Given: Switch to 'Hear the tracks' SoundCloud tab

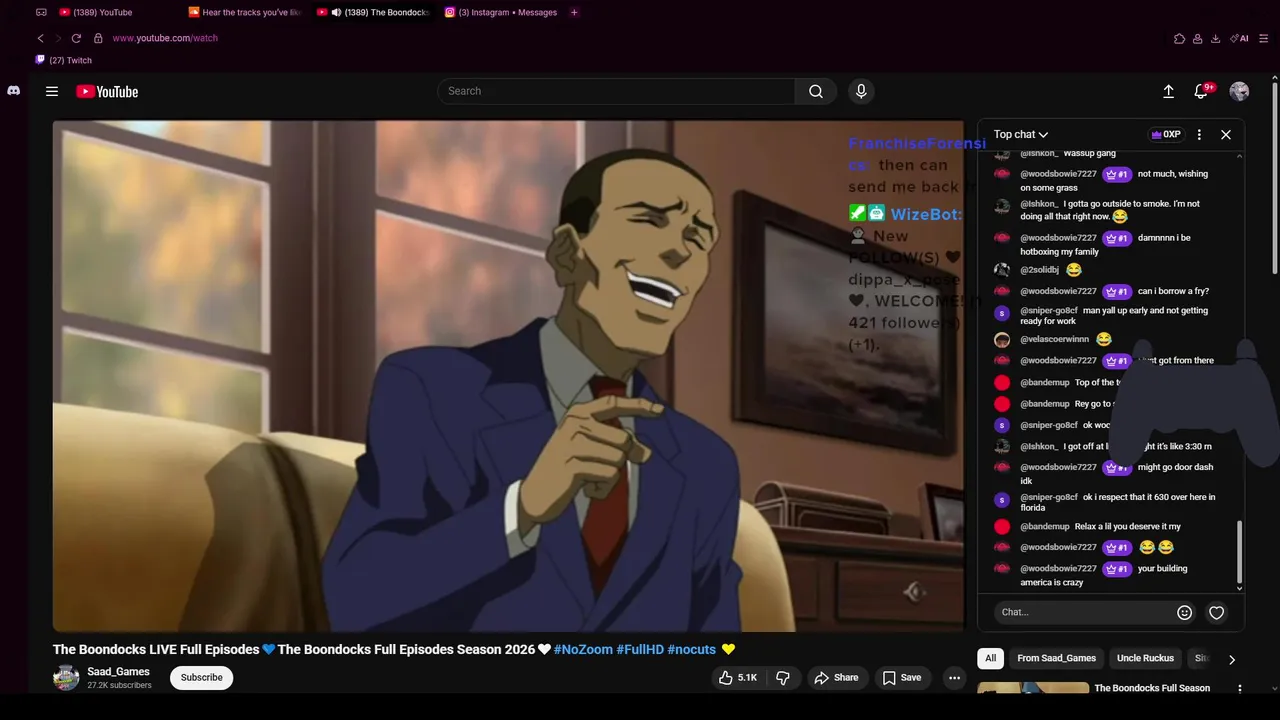Looking at the screenshot, I should pos(245,12).
